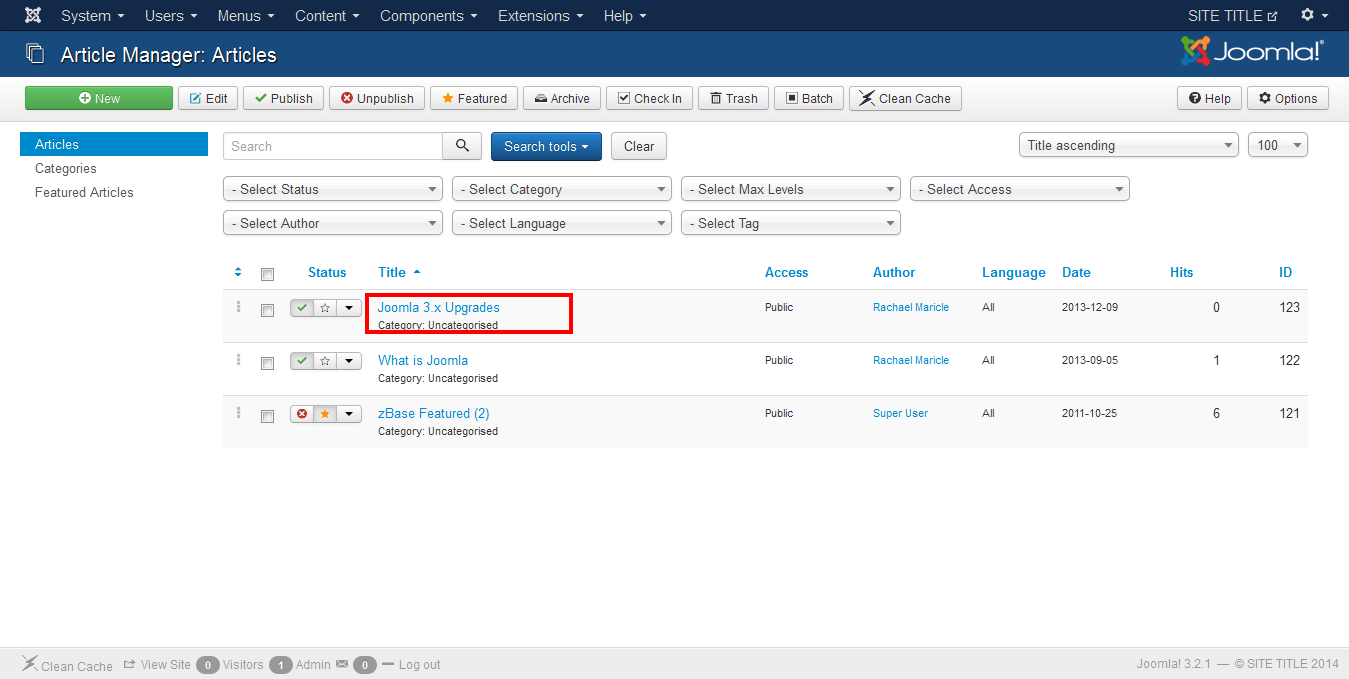Viewport: 1349px width, 679px height.
Task: Click the green New article button
Action: [99, 98]
